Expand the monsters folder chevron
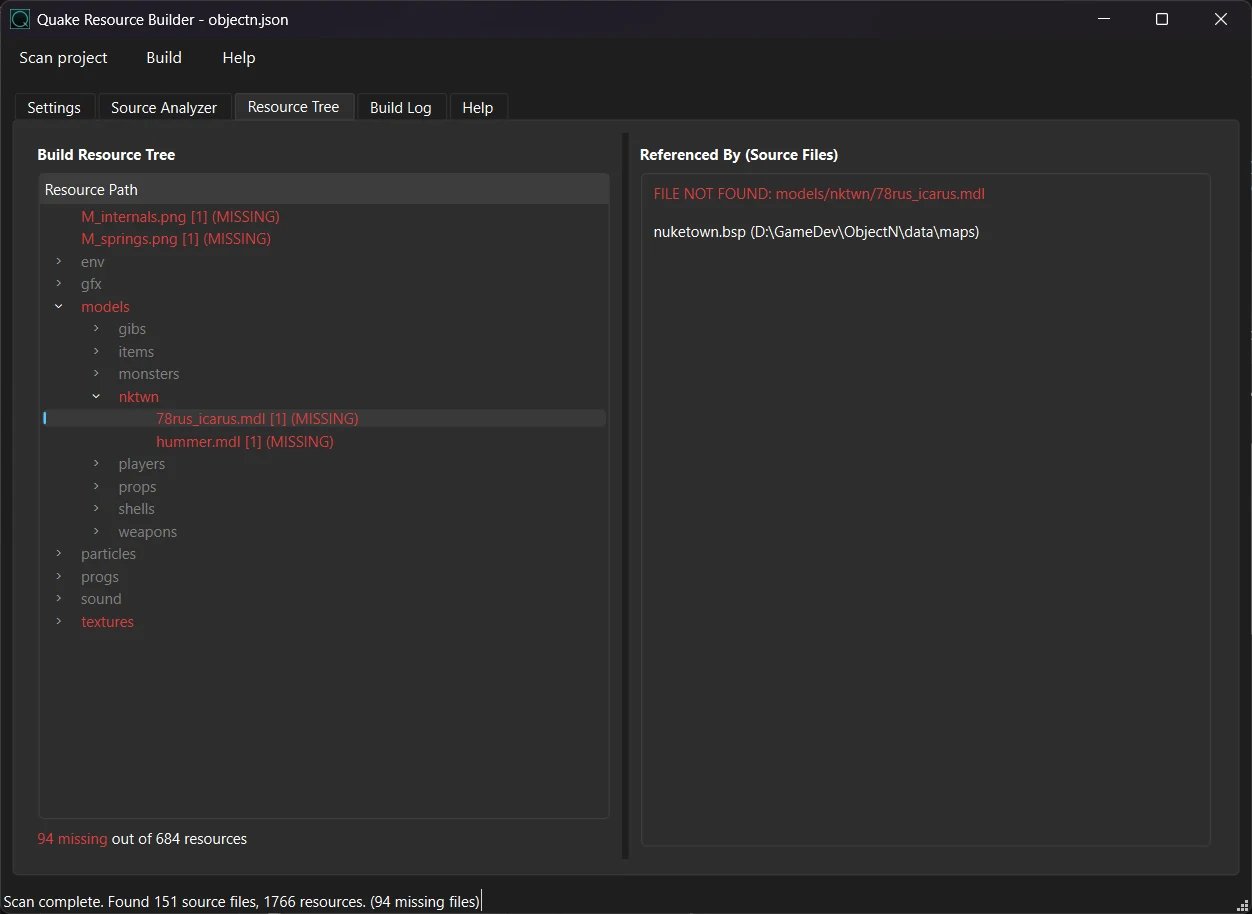This screenshot has width=1252, height=914. pyautogui.click(x=96, y=374)
